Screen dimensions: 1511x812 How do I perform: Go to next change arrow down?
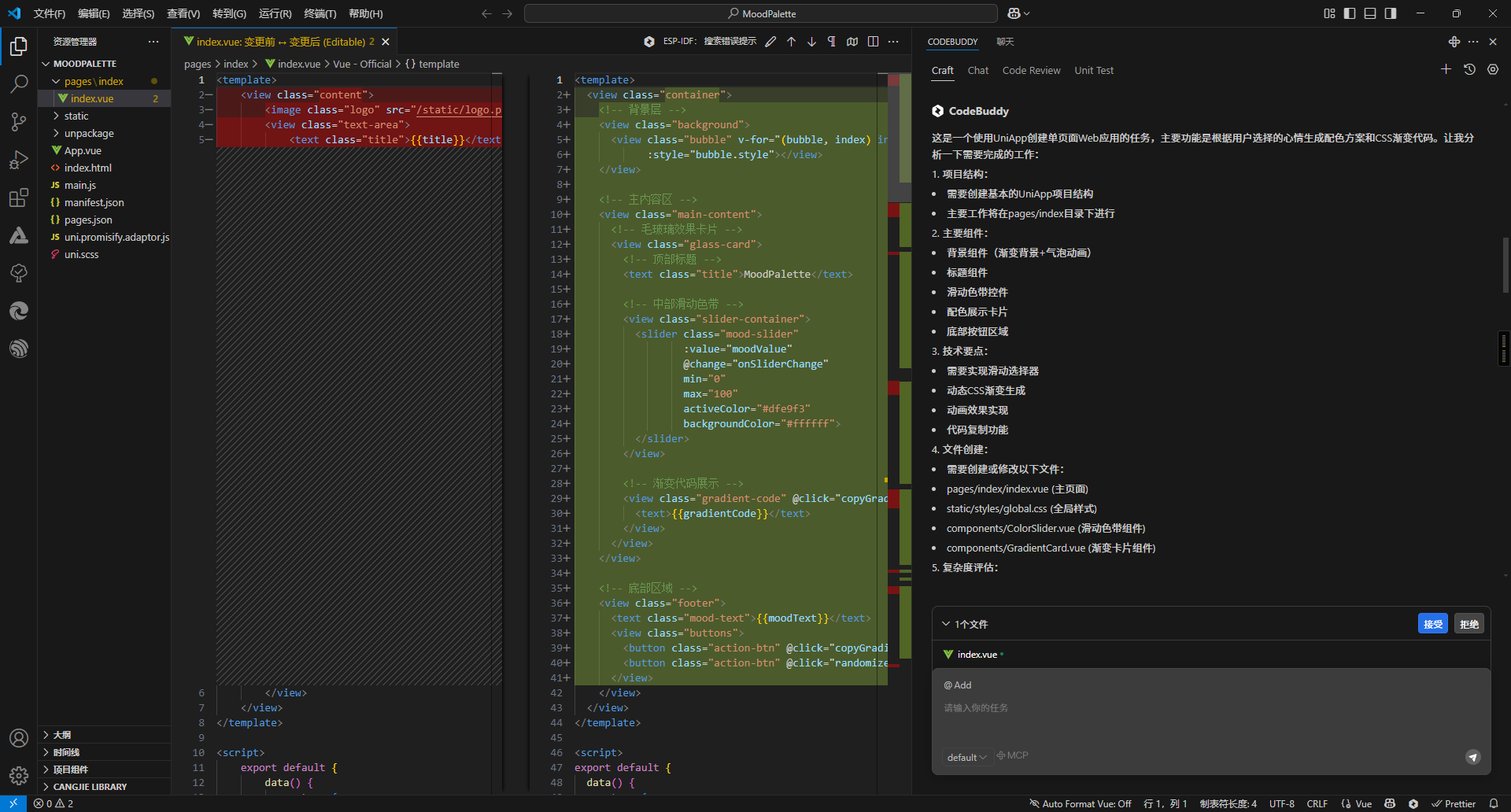[x=811, y=42]
